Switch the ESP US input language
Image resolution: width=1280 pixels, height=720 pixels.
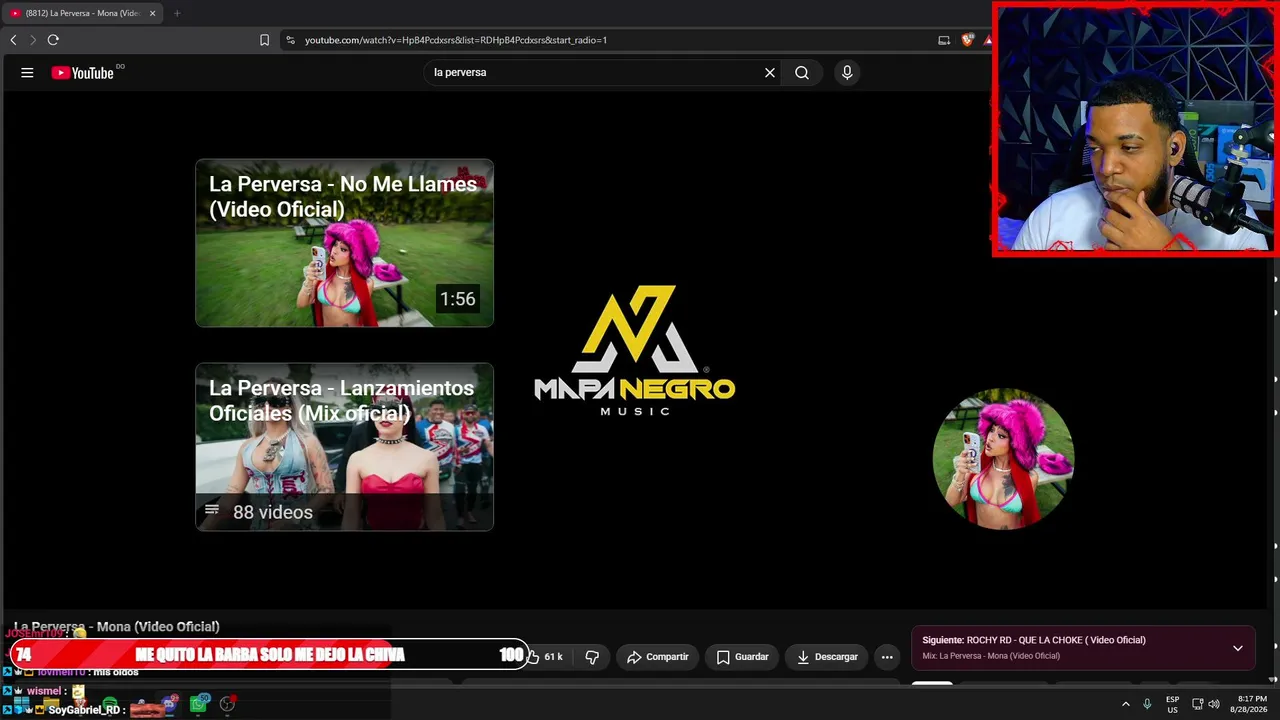coord(1172,704)
